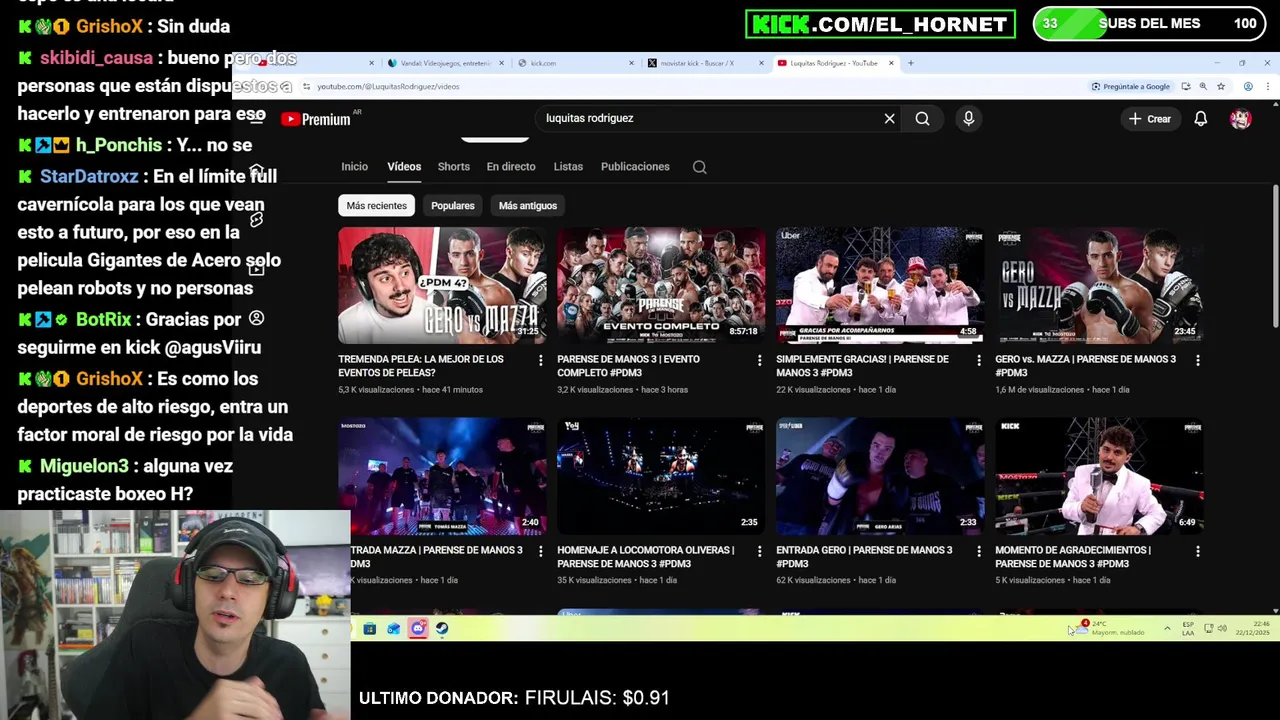The height and width of the screenshot is (720, 1280).
Task: Click the browser address bar URL
Action: 388,87
